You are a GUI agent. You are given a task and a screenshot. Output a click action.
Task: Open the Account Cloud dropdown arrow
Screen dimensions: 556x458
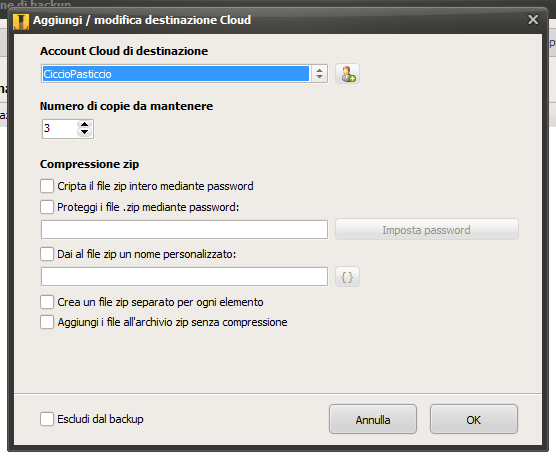click(319, 74)
